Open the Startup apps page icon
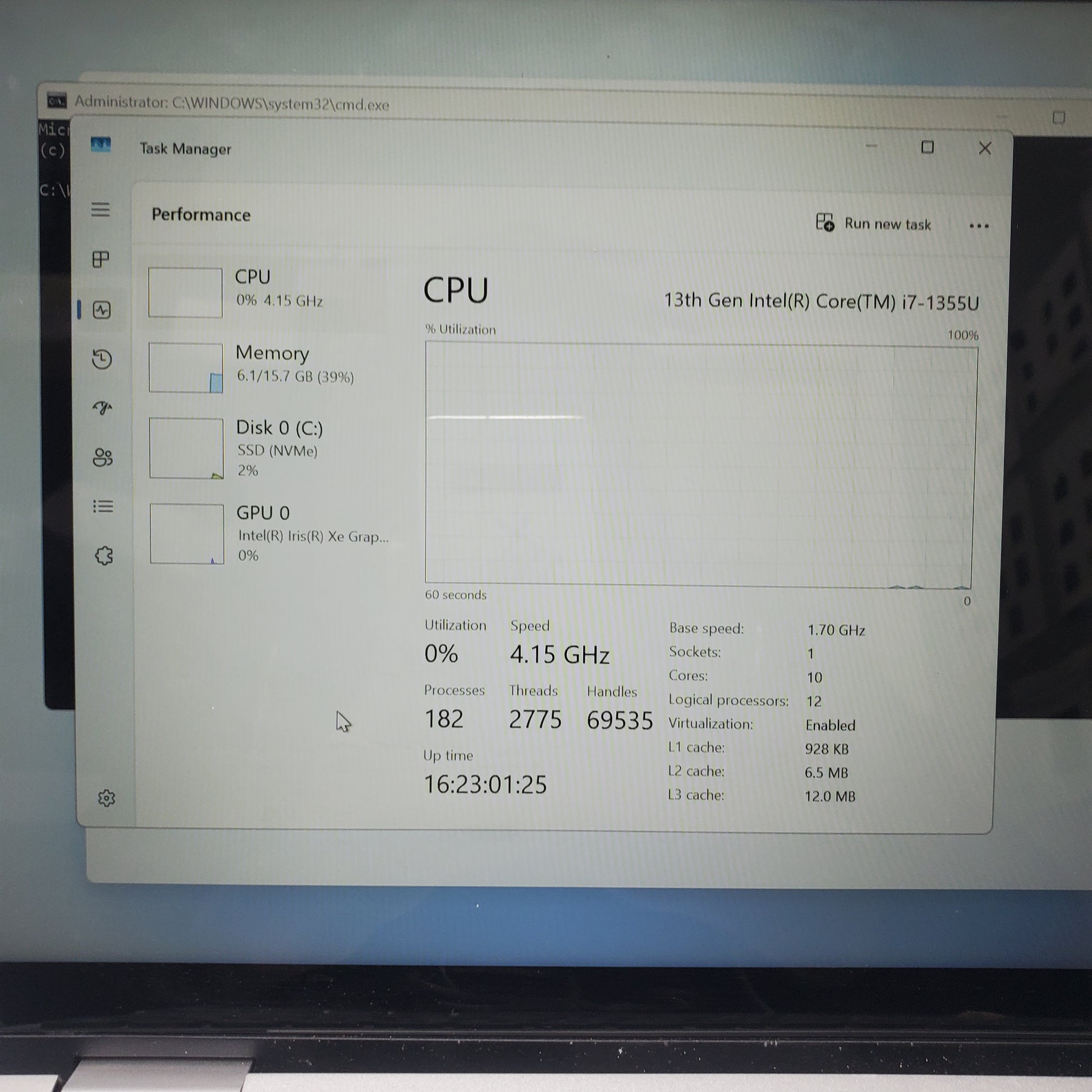This screenshot has width=1092, height=1092. (x=102, y=407)
